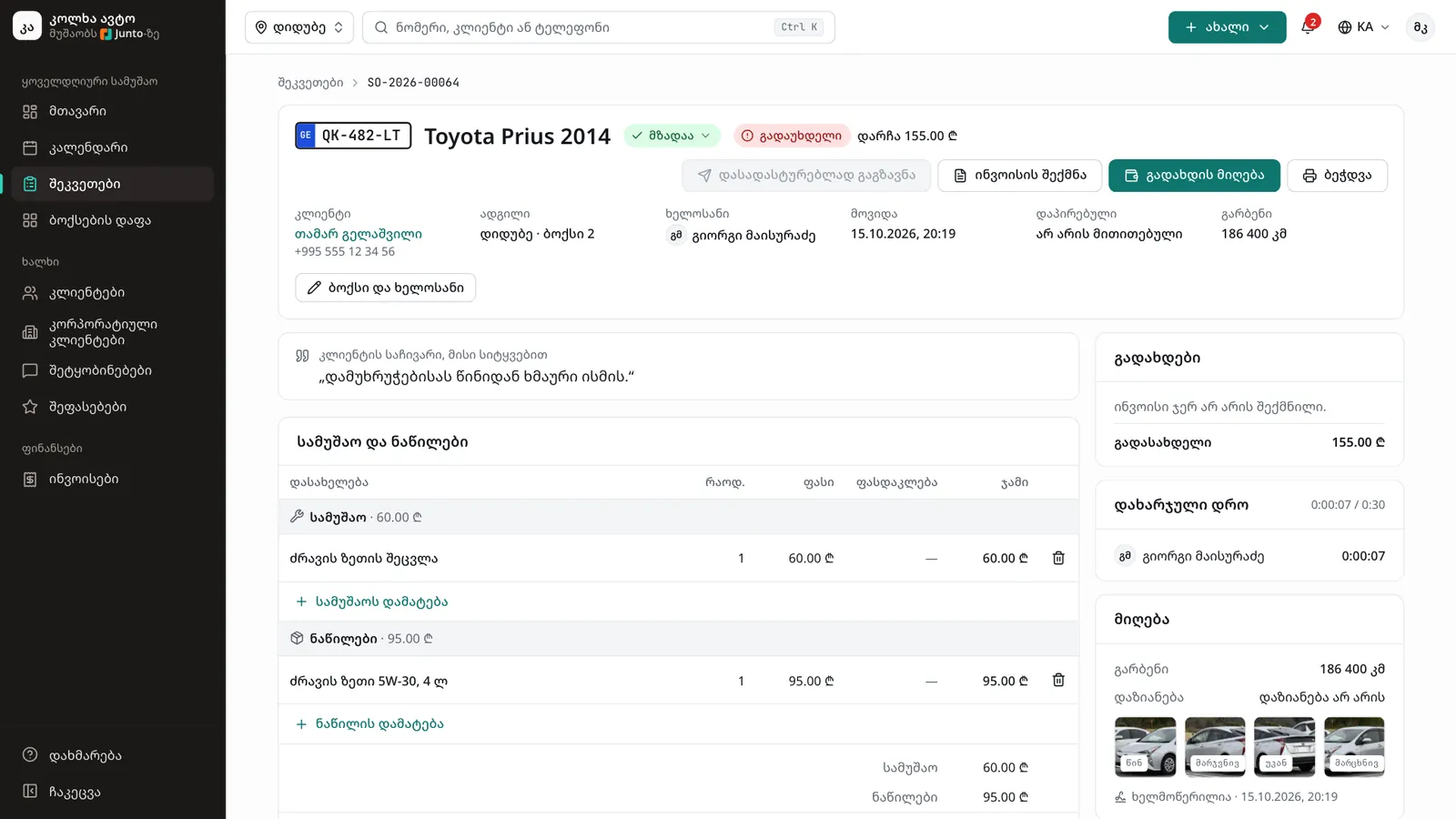Viewport: 1456px width, 819px height.
Task: Click the კა logo in sidebar header
Action: click(x=27, y=26)
